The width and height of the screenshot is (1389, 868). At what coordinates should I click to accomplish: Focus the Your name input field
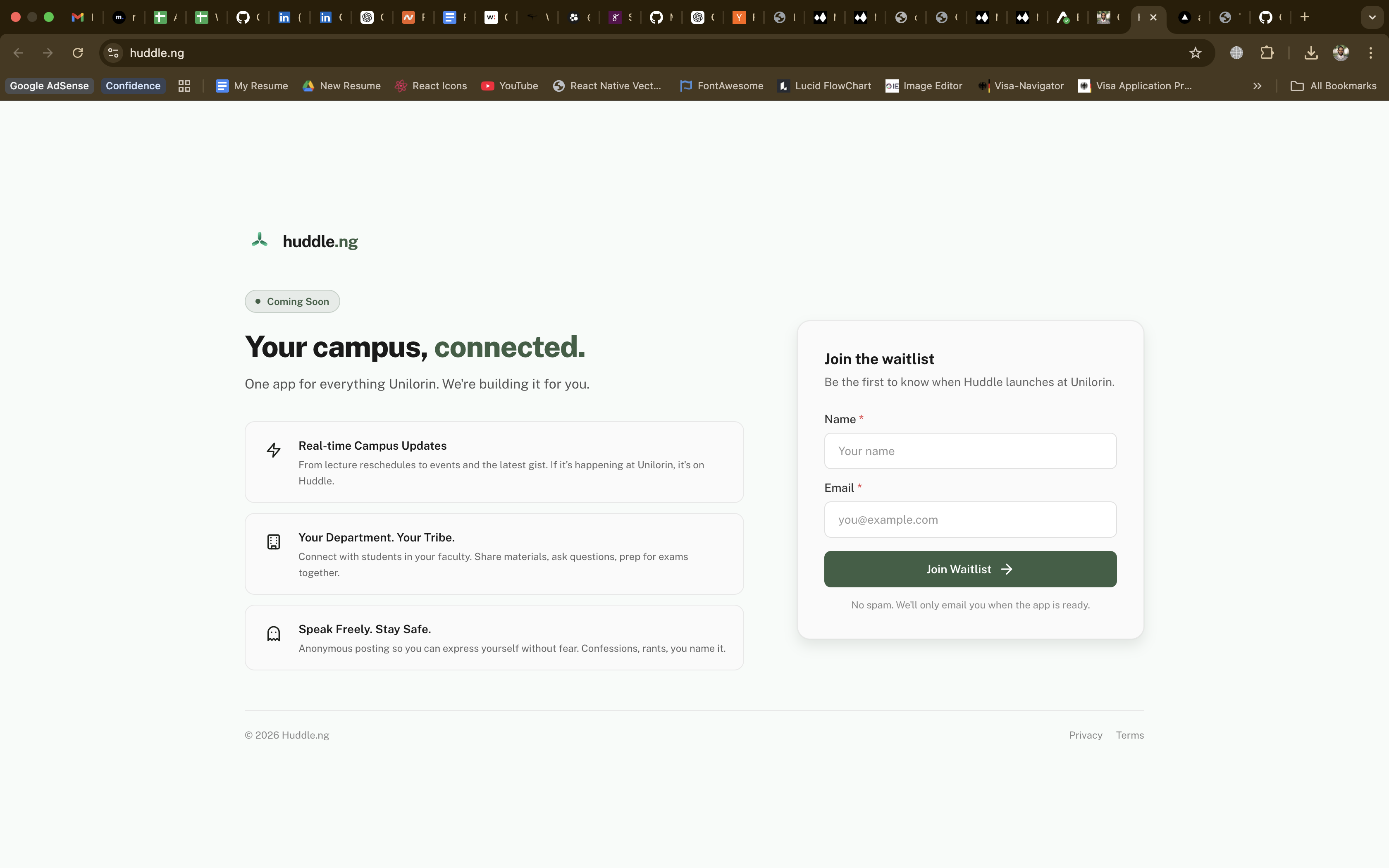[x=970, y=451]
